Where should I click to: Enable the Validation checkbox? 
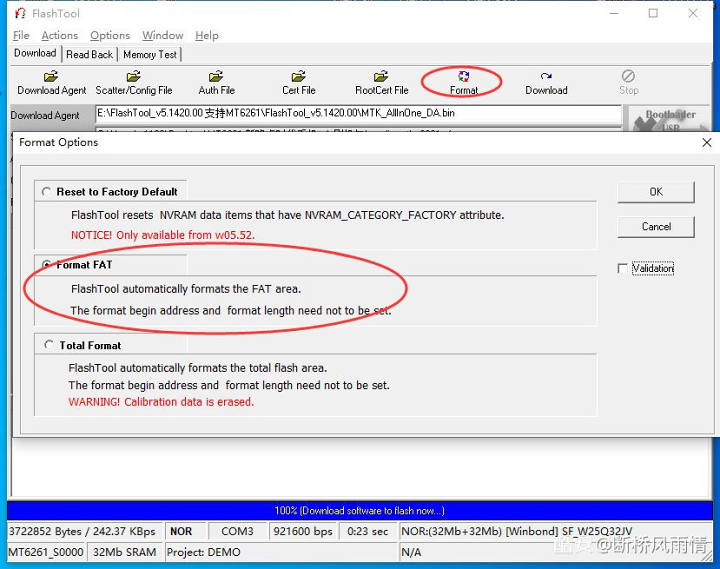[x=623, y=269]
